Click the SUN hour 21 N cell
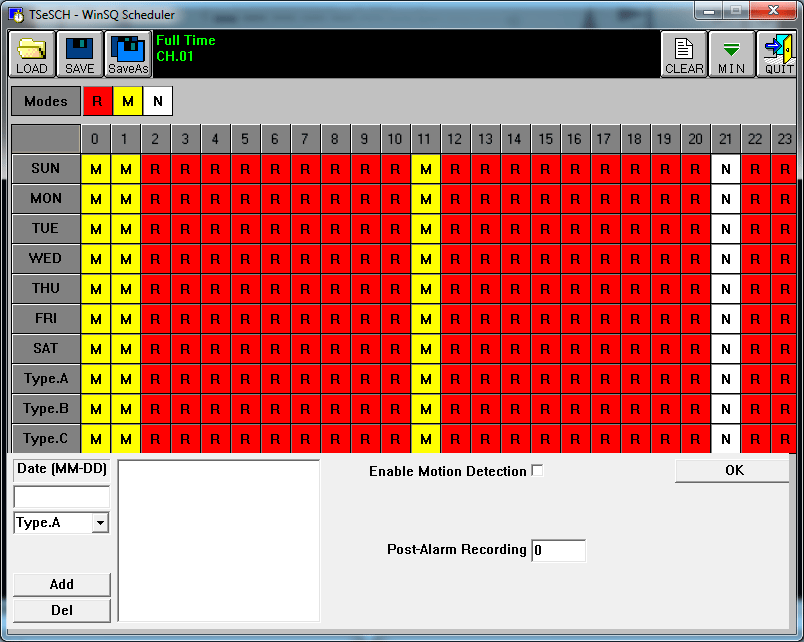The height and width of the screenshot is (642, 804). [x=726, y=169]
